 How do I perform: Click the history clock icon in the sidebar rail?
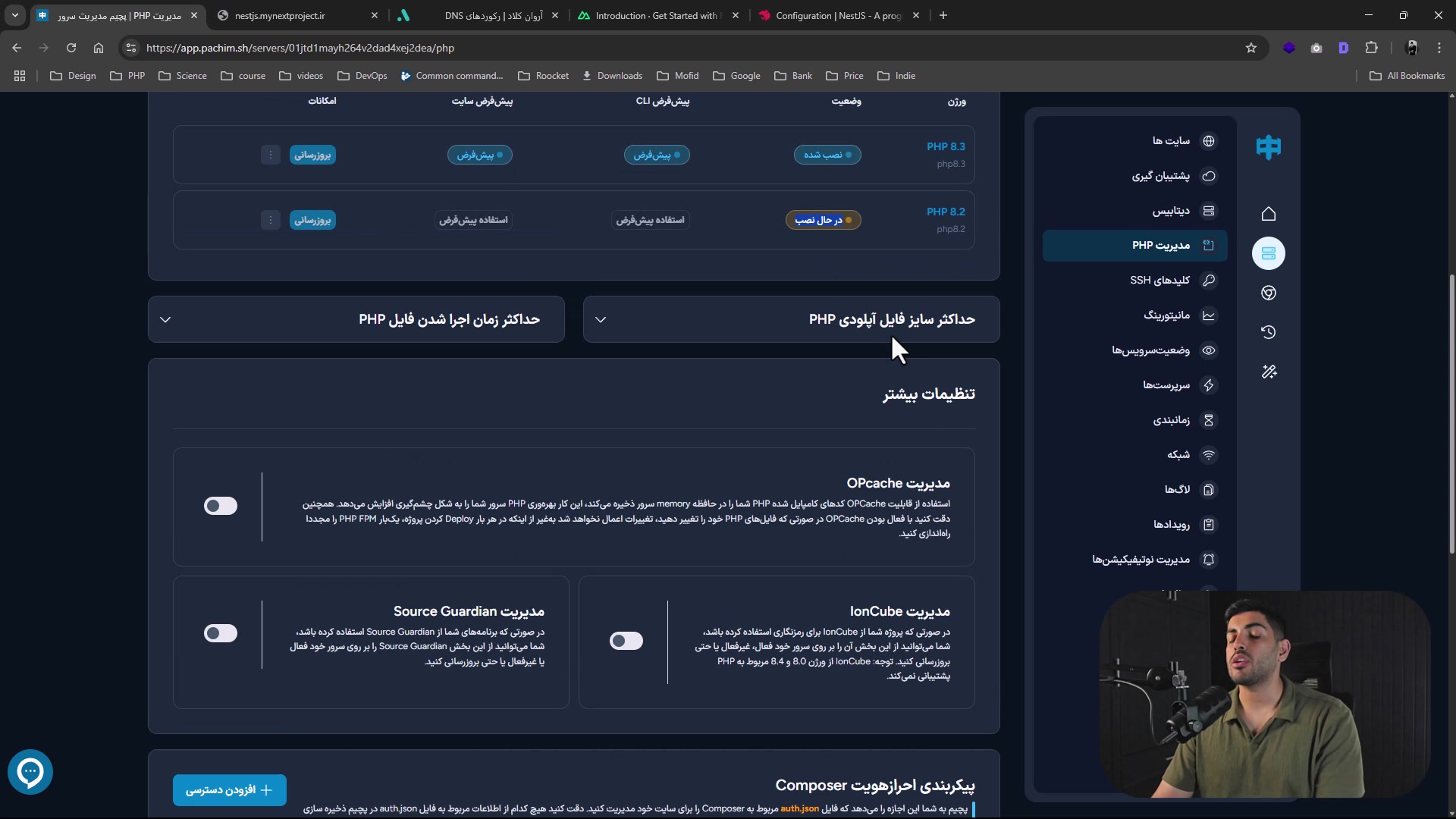pyautogui.click(x=1269, y=332)
